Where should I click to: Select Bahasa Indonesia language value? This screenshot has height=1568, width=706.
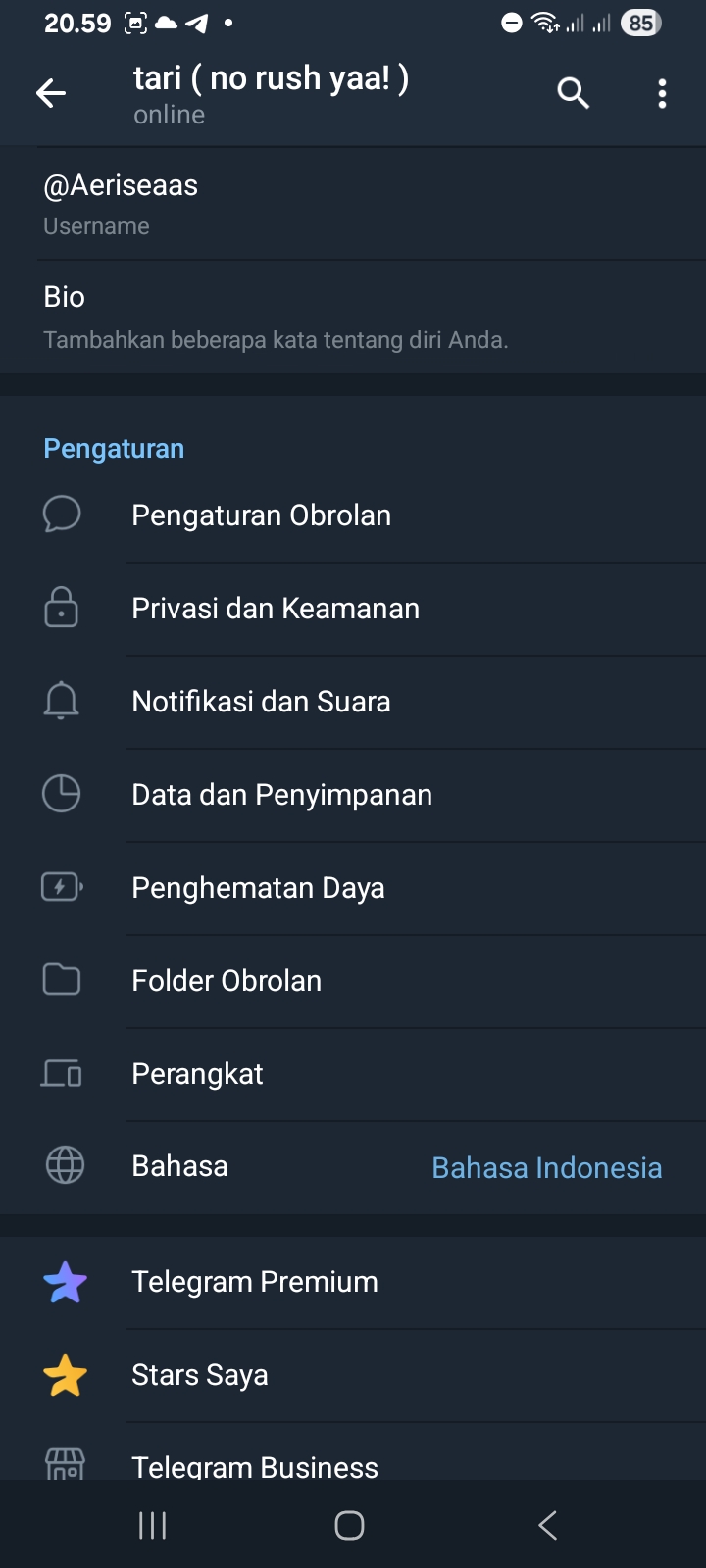click(x=546, y=1168)
